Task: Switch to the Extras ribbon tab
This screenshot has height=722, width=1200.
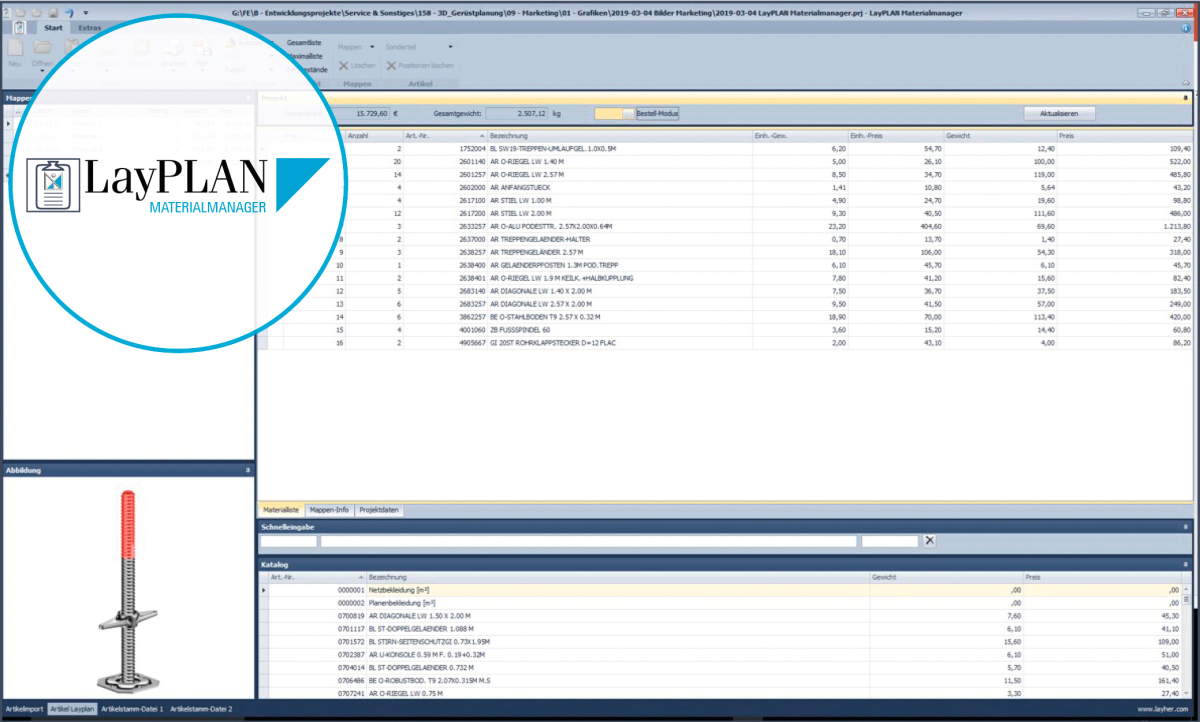Action: pyautogui.click(x=90, y=28)
